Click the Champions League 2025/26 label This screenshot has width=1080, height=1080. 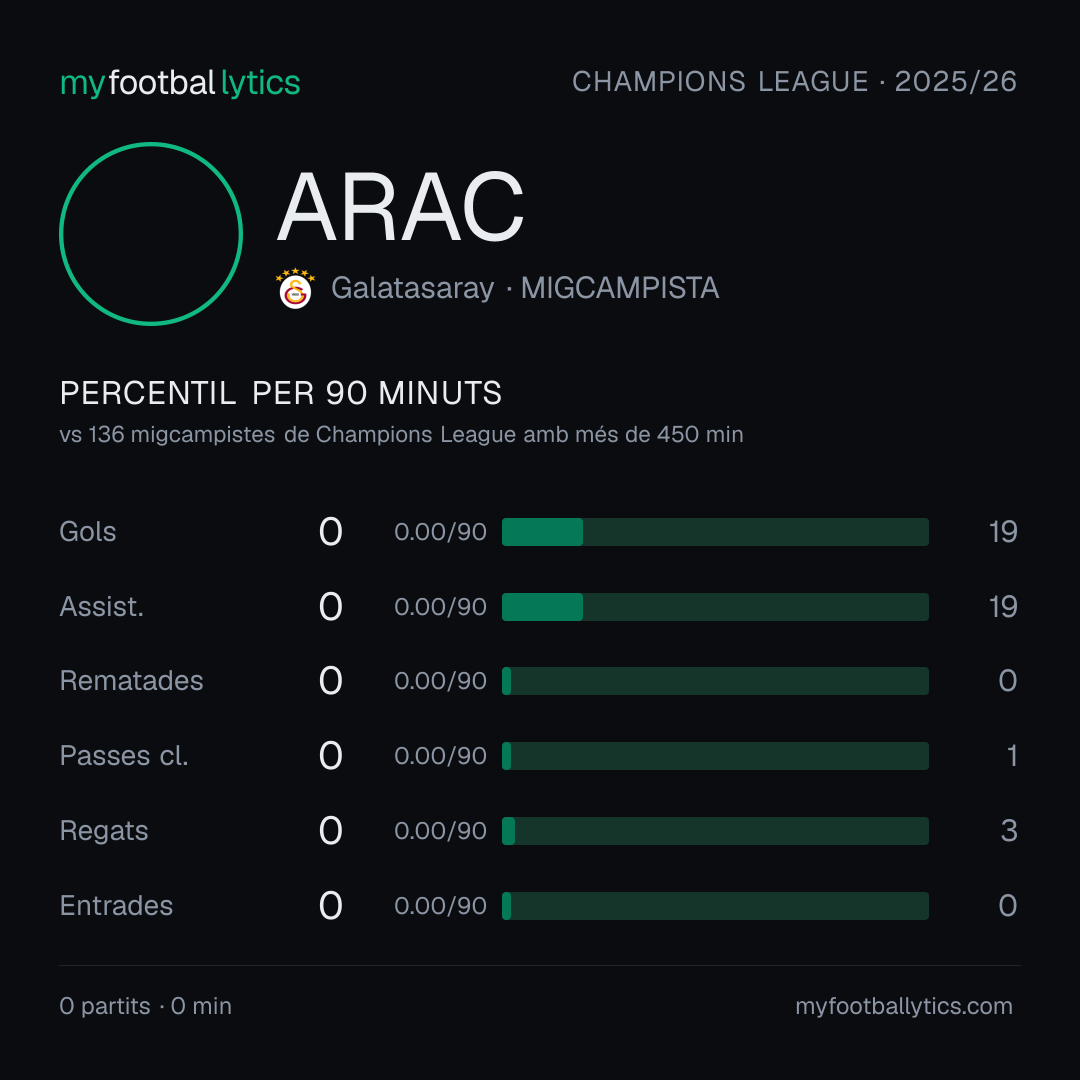click(x=794, y=82)
